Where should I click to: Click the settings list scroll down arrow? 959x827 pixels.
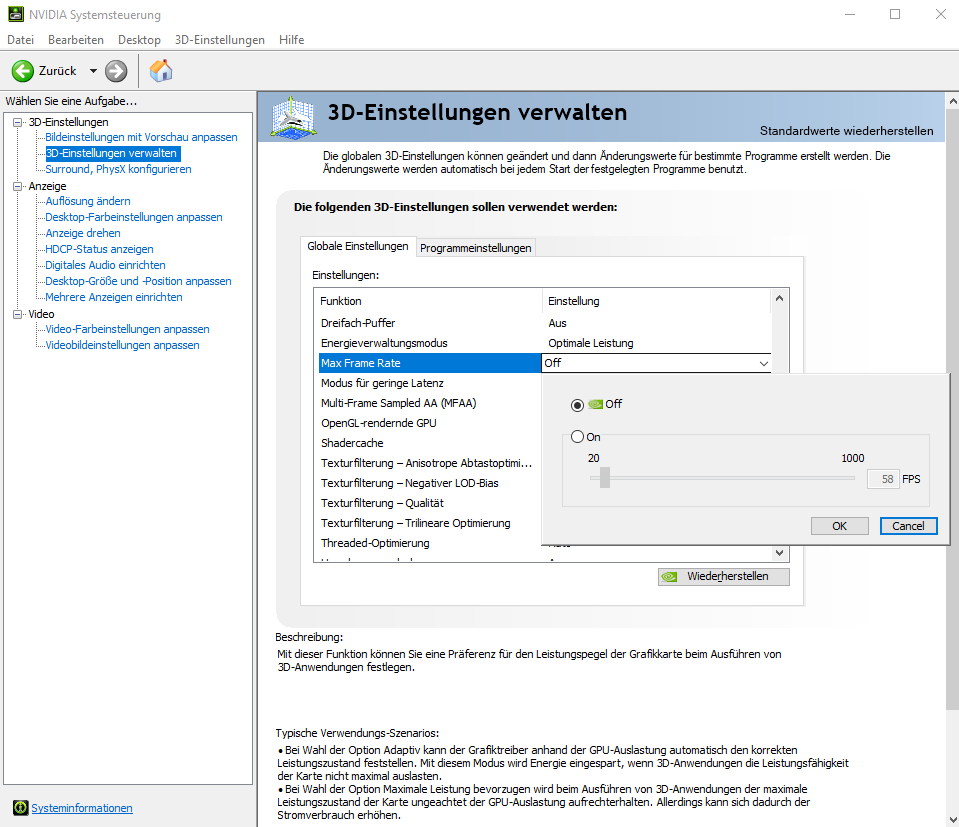[779, 553]
